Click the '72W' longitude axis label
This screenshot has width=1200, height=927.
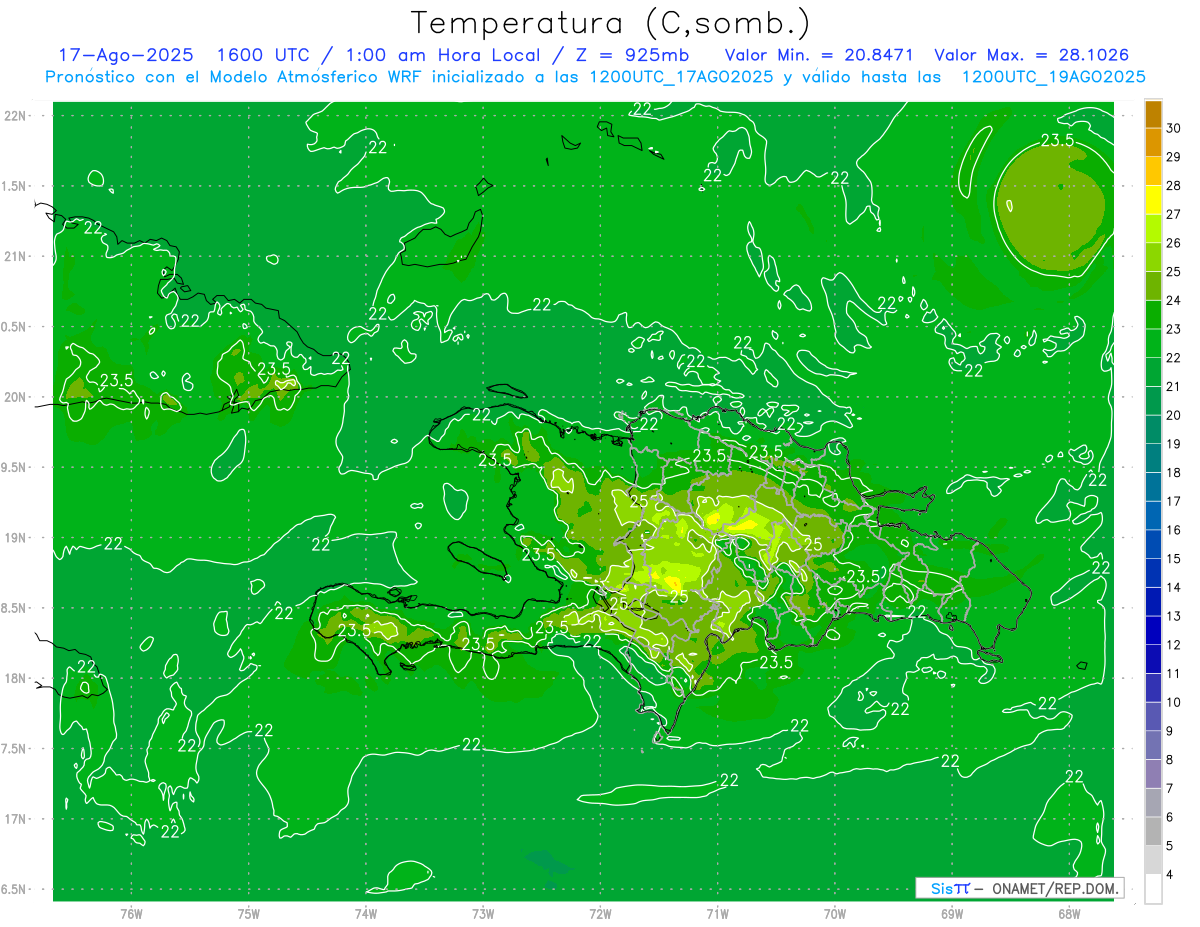pos(600,913)
